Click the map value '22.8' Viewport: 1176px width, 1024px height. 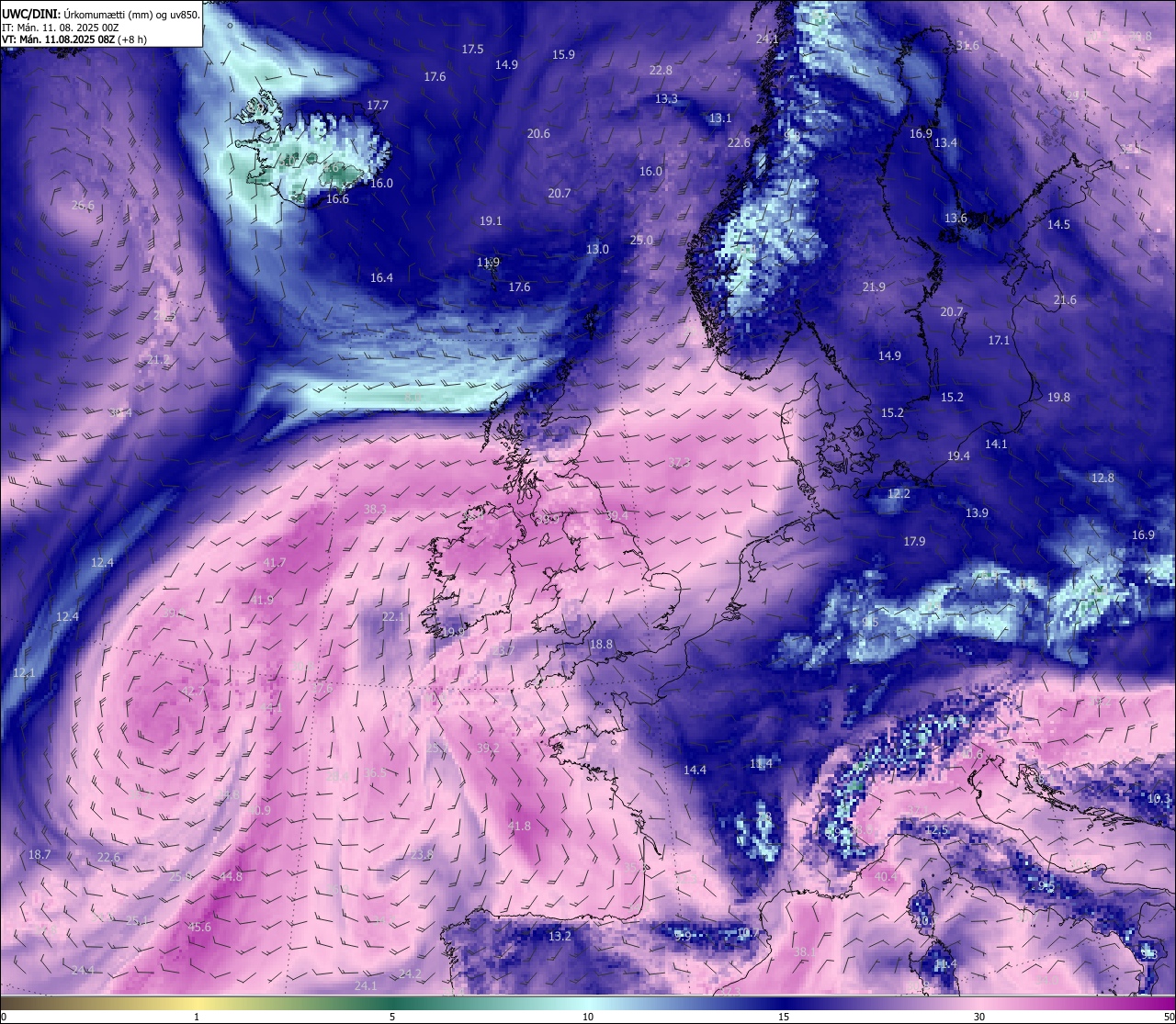(x=661, y=71)
